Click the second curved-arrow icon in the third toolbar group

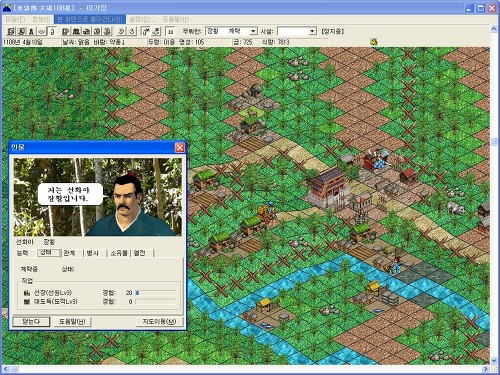[x=132, y=31]
